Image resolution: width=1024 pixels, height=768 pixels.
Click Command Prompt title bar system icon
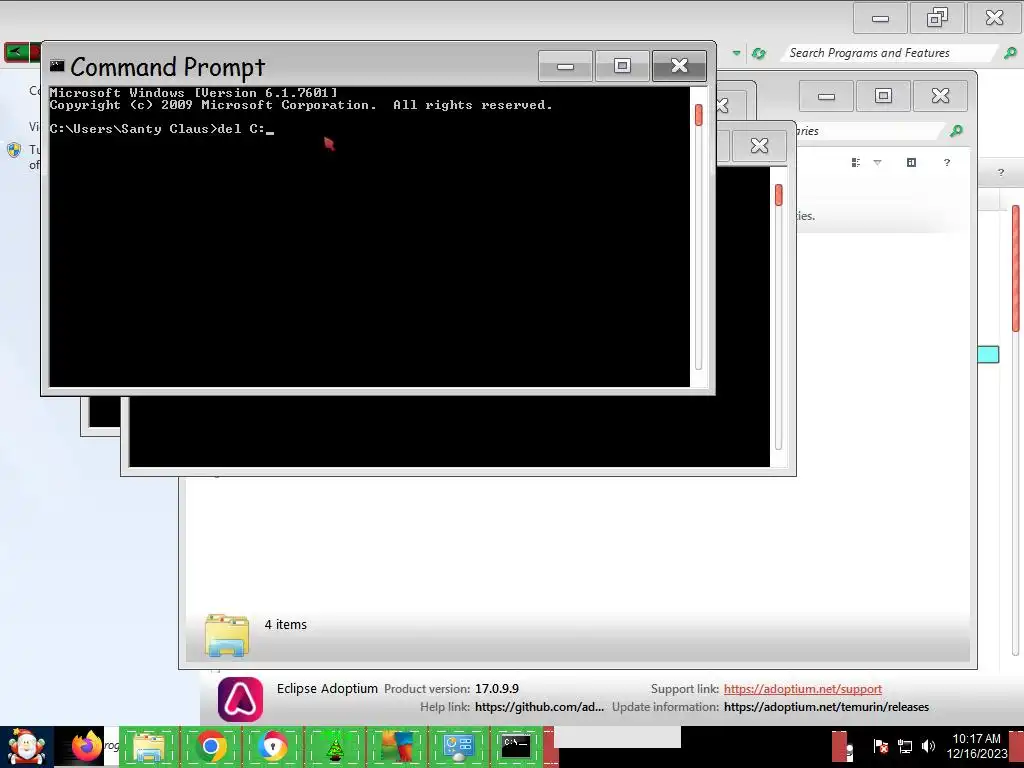coord(57,65)
